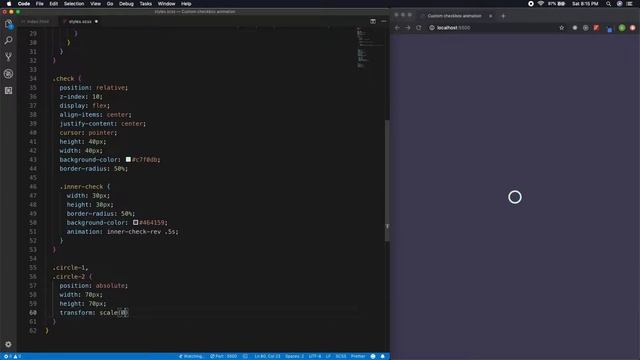Open the Apple menu
This screenshot has height=360, width=640.
9,4
